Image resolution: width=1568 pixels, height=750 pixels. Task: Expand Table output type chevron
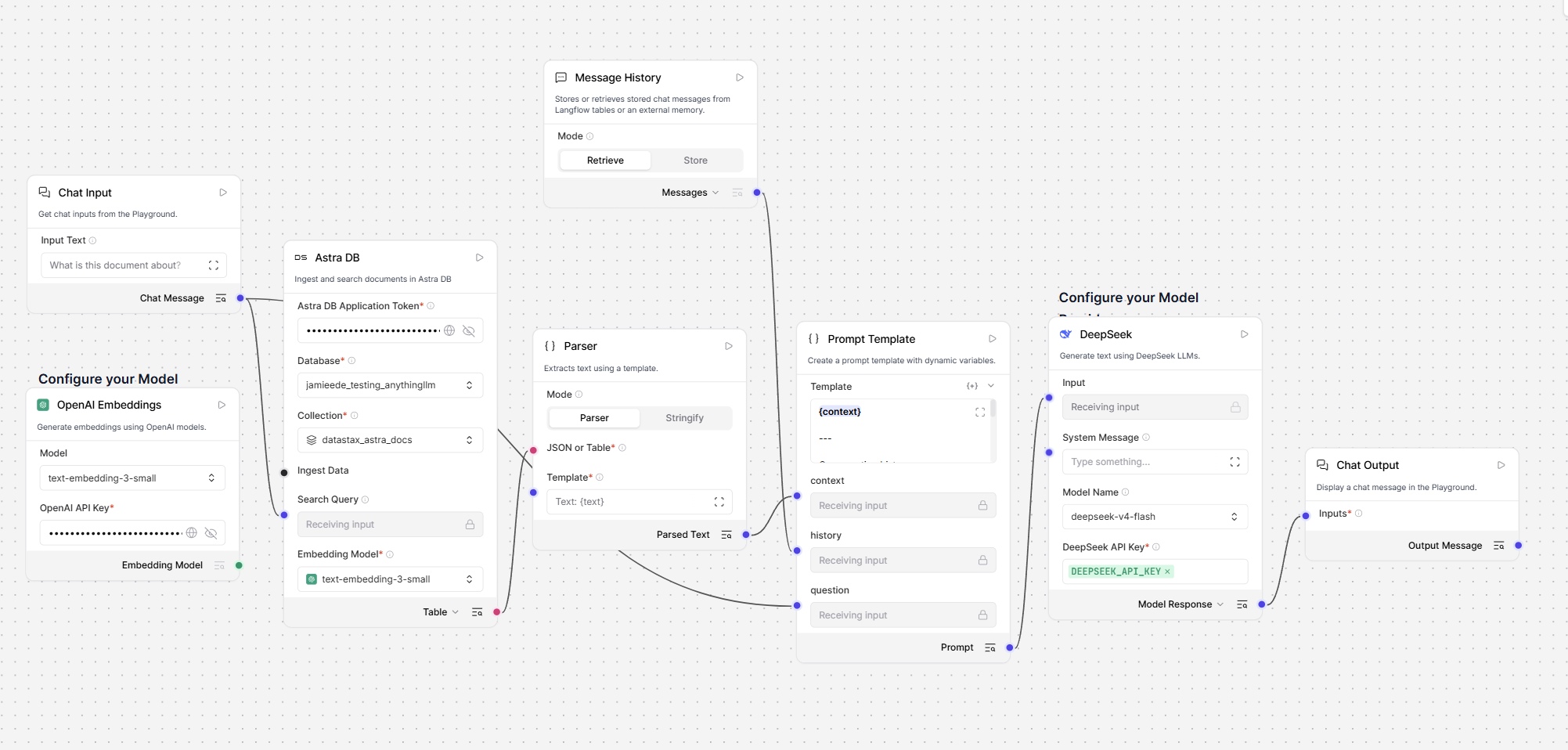456,612
